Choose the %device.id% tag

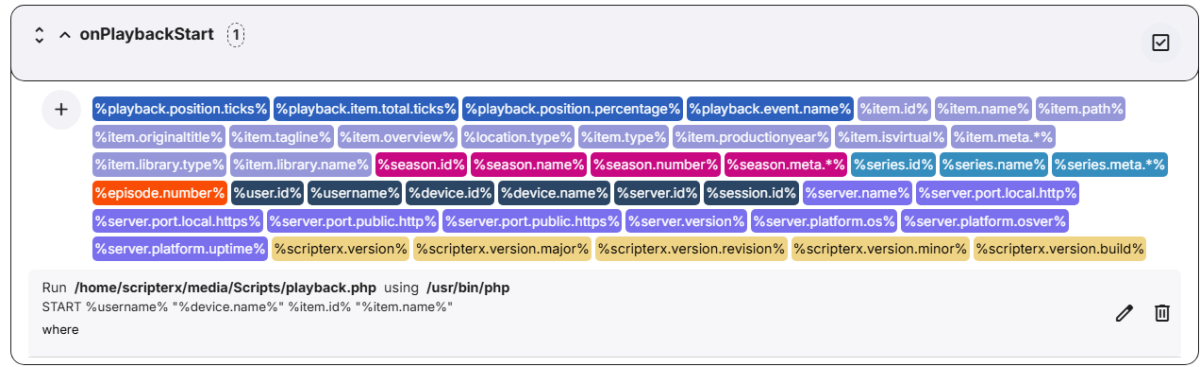450,192
